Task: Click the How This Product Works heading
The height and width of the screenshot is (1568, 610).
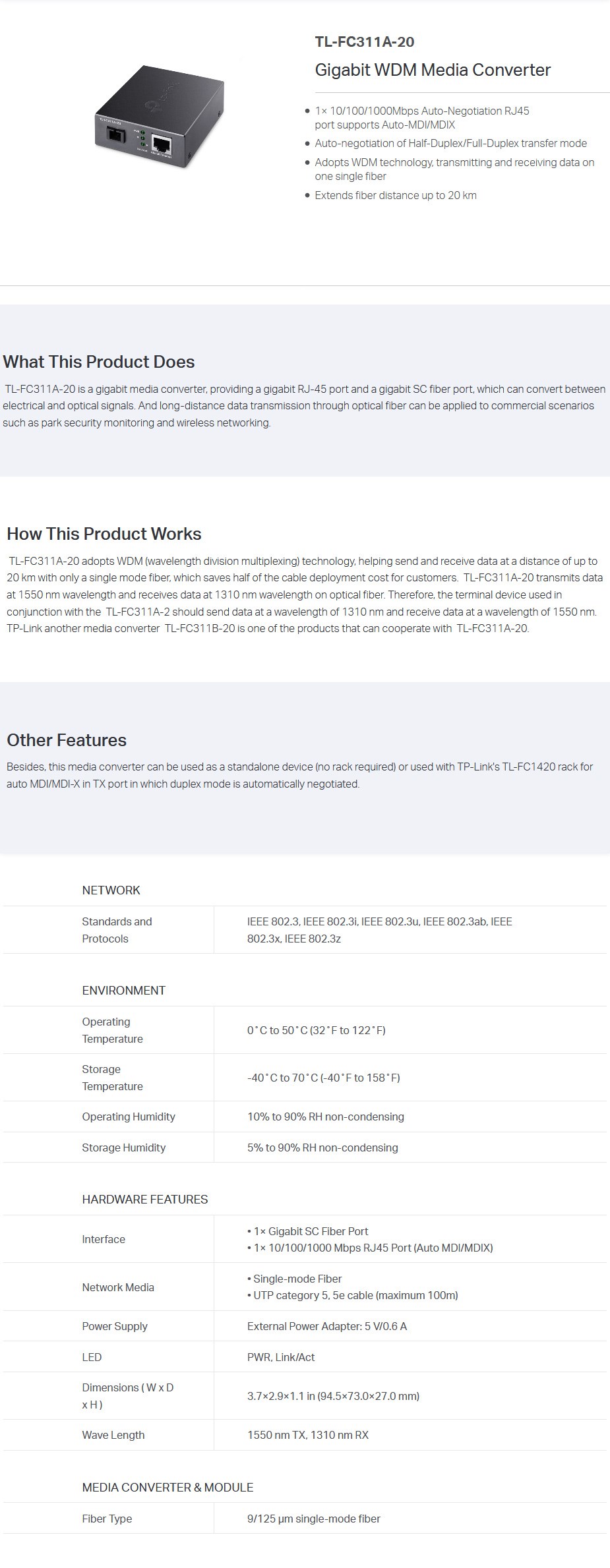Action: pos(104,534)
